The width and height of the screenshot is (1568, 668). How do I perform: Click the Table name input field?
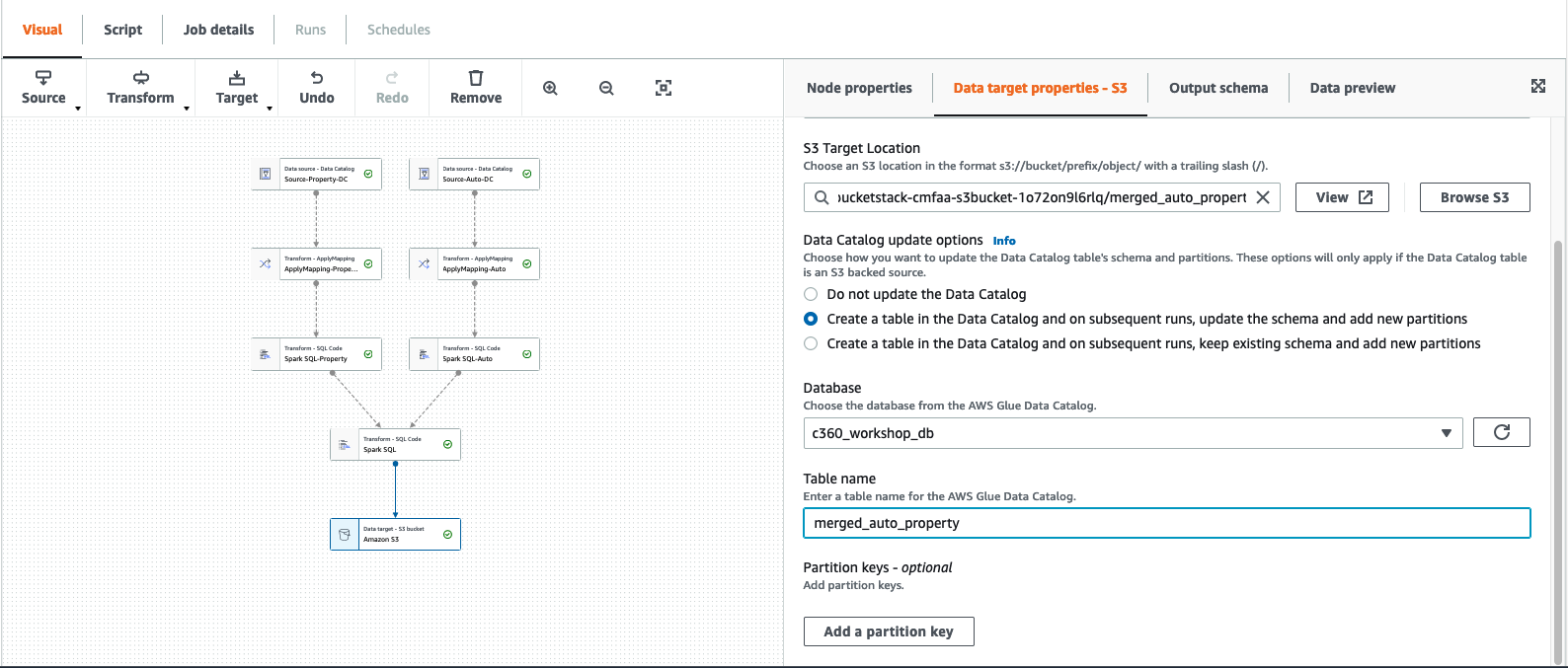1166,523
